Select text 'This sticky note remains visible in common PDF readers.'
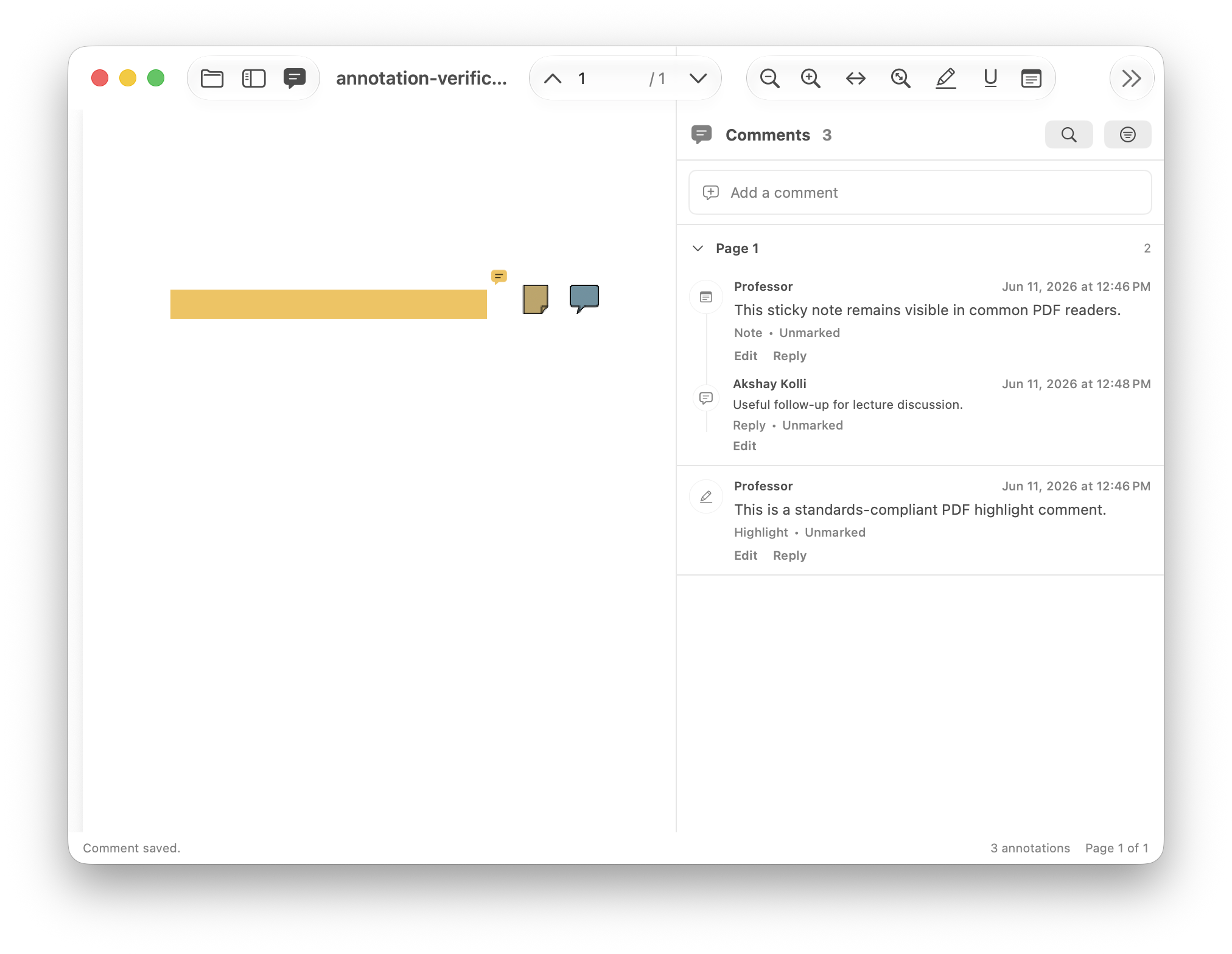This screenshot has height=954, width=1232. (927, 310)
